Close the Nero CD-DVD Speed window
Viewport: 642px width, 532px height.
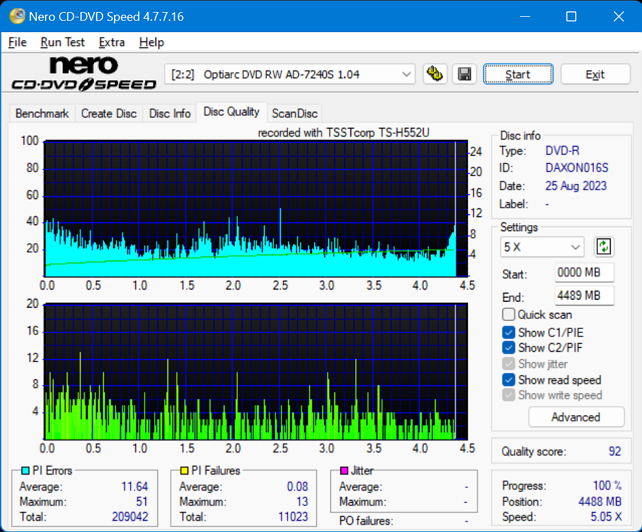point(619,16)
